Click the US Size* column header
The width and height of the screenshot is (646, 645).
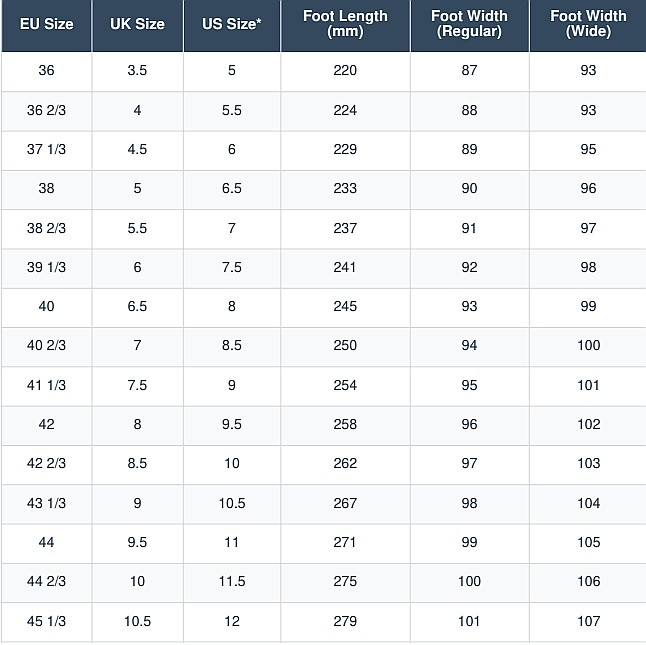[232, 24]
